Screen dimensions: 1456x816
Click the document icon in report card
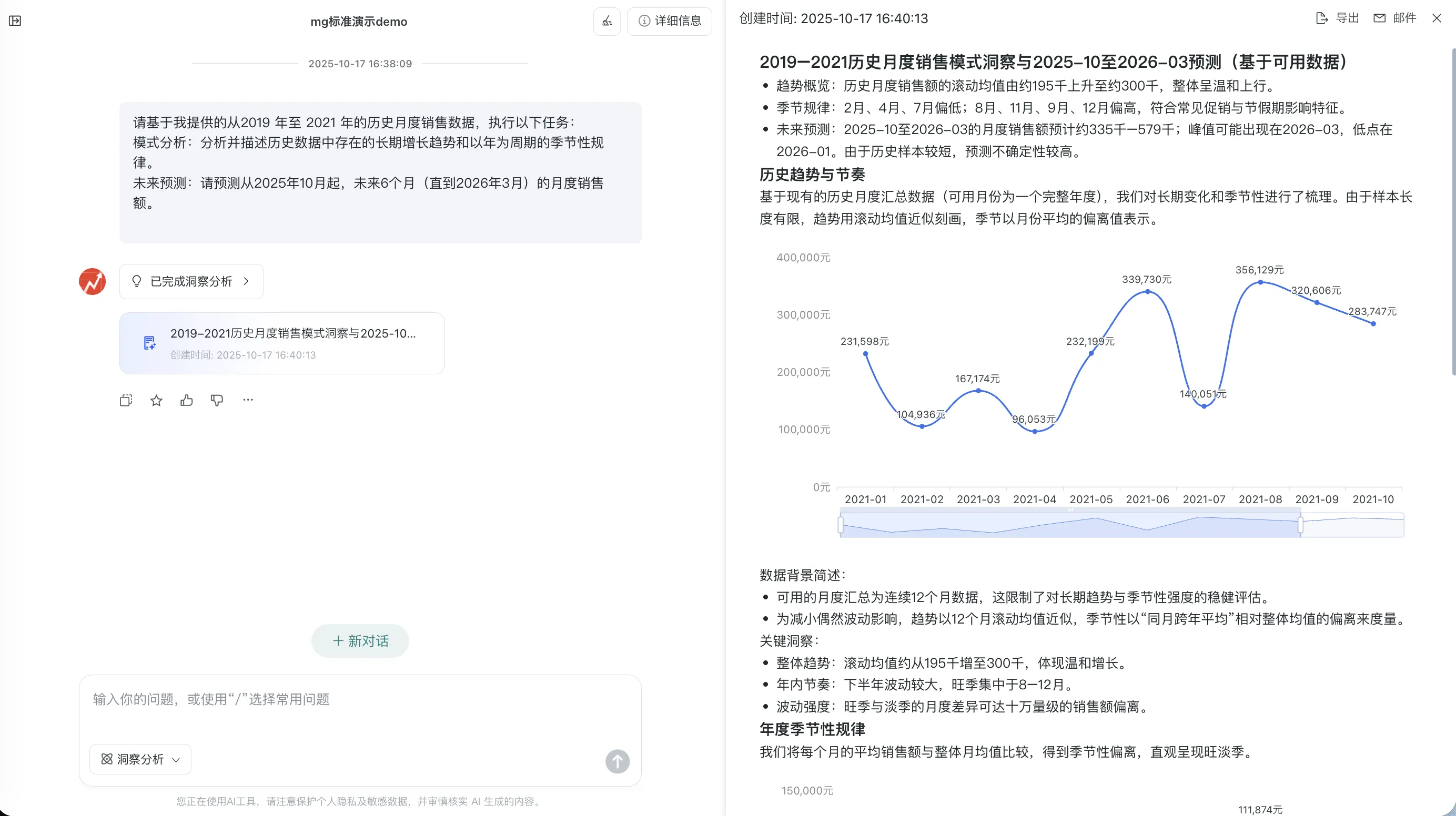point(149,342)
